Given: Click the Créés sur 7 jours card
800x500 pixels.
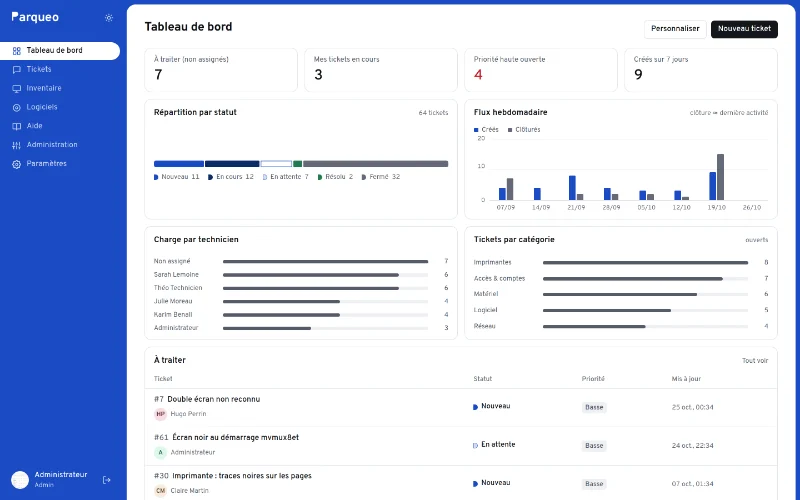Looking at the screenshot, I should pos(701,70).
